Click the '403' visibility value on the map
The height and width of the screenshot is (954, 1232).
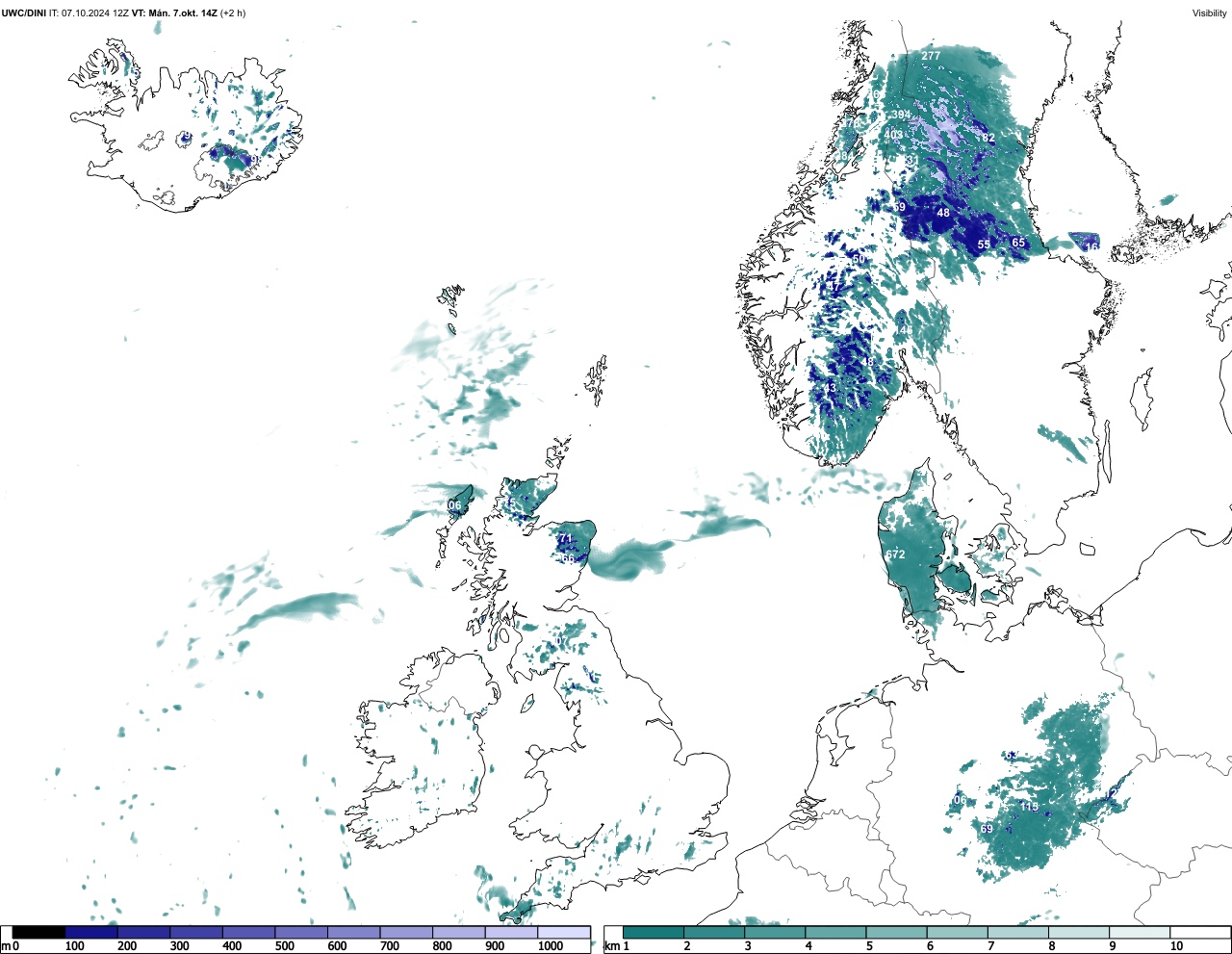click(894, 135)
